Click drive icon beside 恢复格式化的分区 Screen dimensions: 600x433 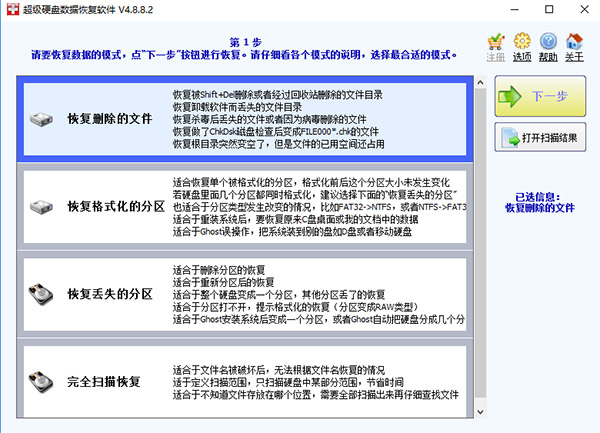(41, 207)
